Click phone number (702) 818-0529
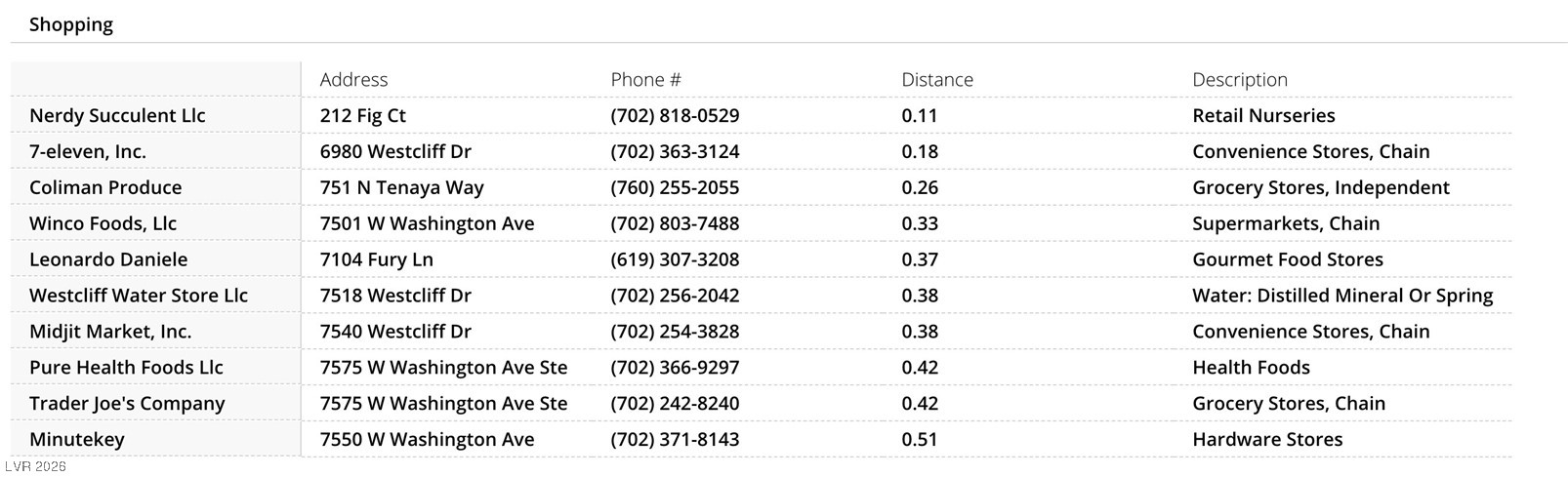This screenshot has height=477, width=1568. click(675, 116)
